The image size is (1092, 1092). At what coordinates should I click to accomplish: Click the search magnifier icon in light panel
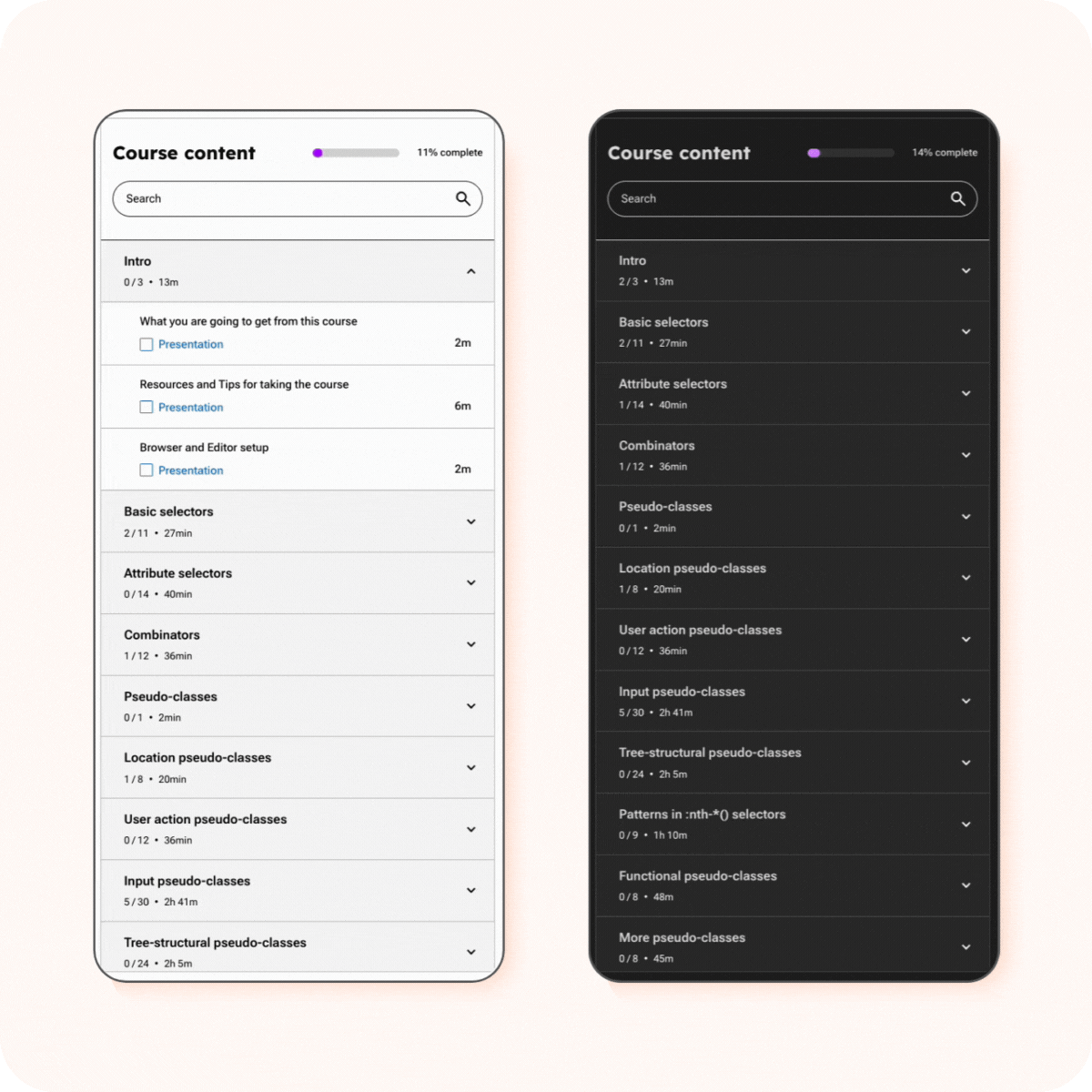pos(463,198)
